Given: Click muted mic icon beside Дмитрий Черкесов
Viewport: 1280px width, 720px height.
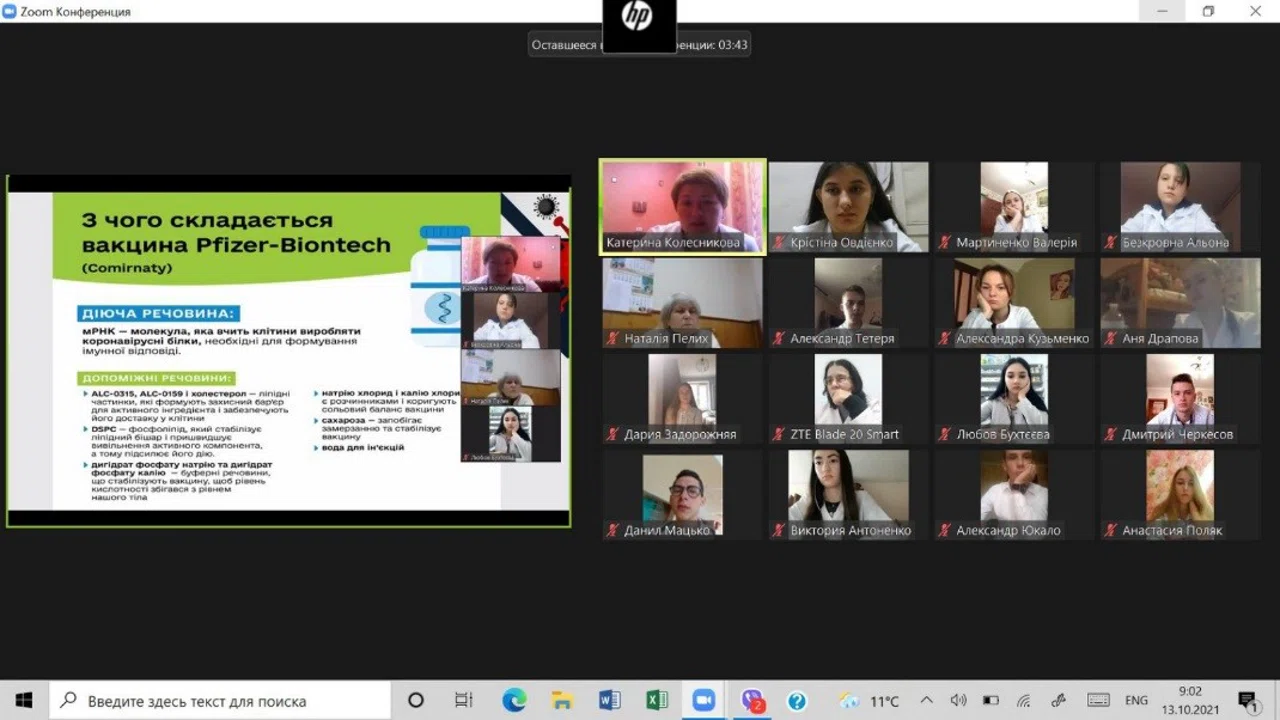Looking at the screenshot, I should [1111, 435].
